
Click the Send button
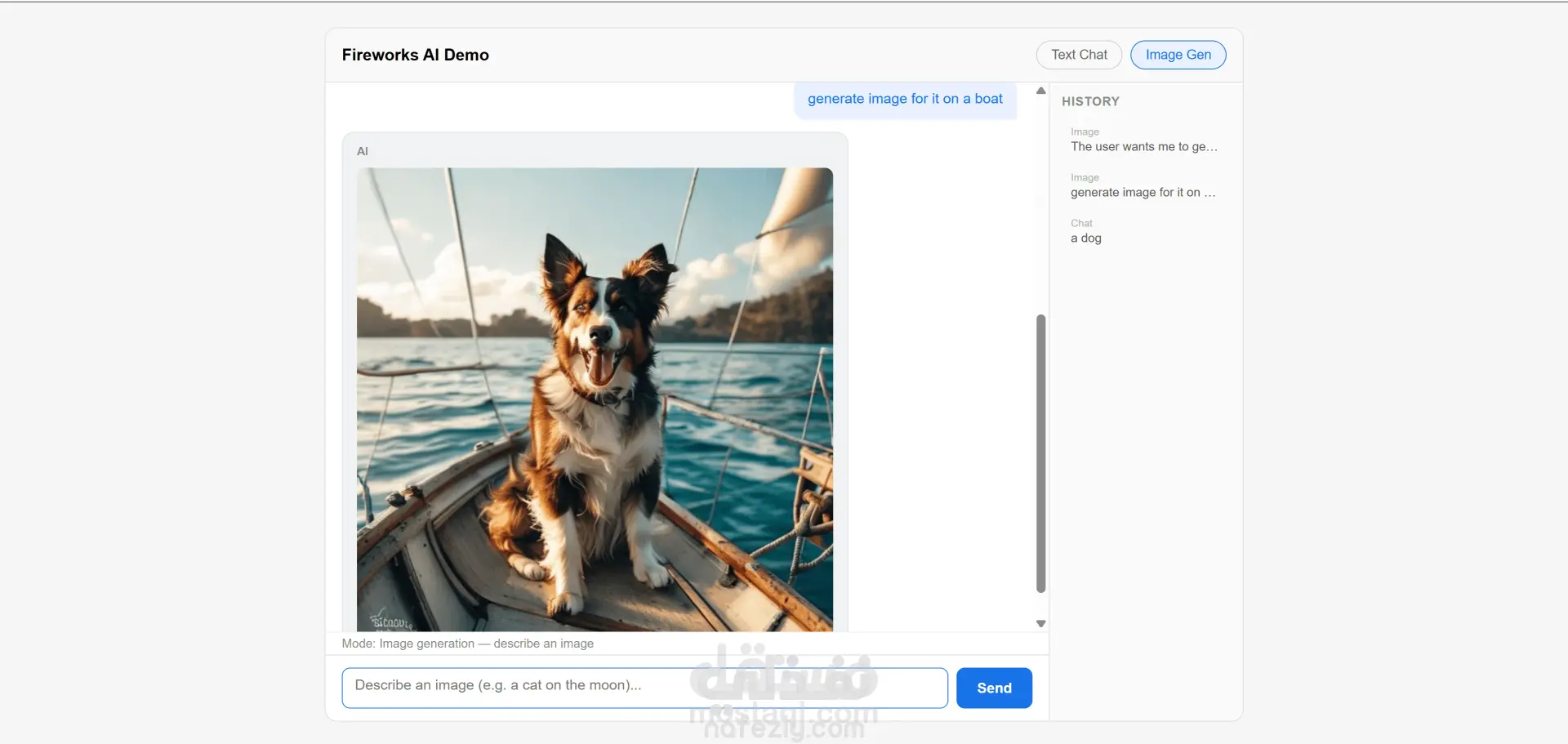click(994, 688)
